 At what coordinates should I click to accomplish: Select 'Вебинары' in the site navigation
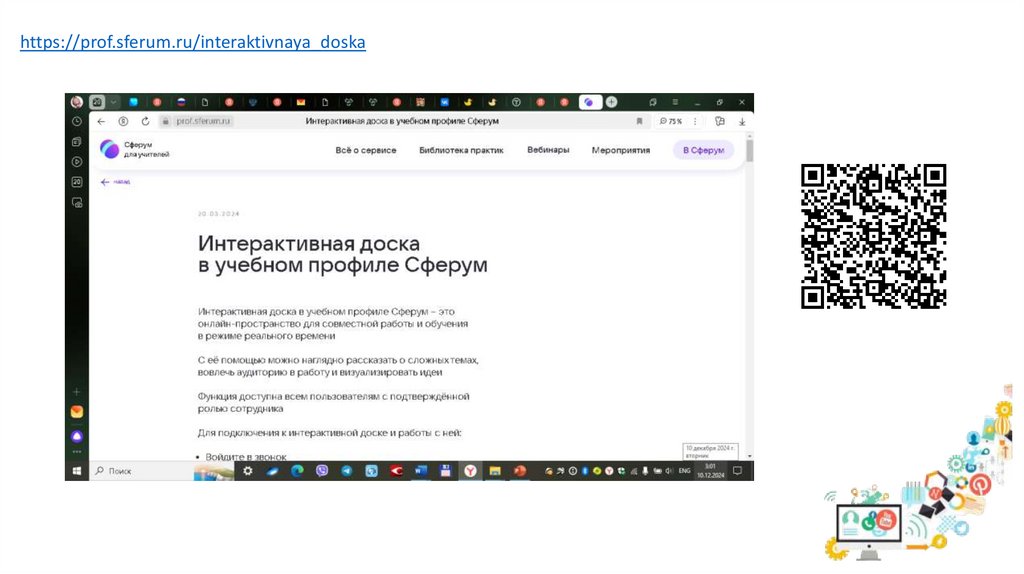point(548,150)
